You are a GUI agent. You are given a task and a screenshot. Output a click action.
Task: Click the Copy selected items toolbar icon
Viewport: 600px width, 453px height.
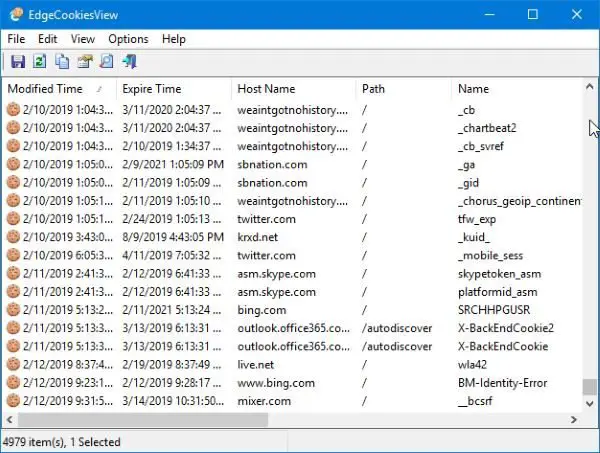(62, 61)
